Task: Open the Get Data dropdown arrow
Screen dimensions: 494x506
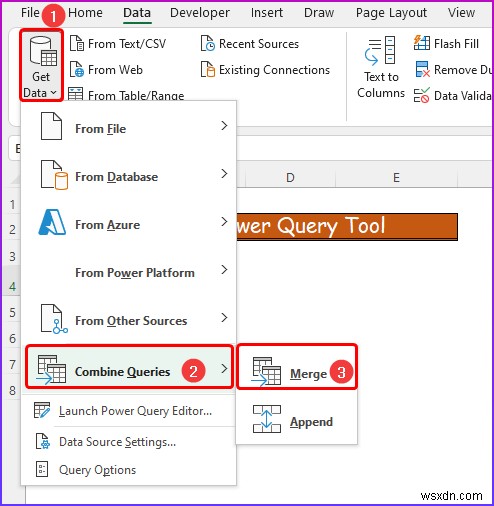Action: point(54,93)
